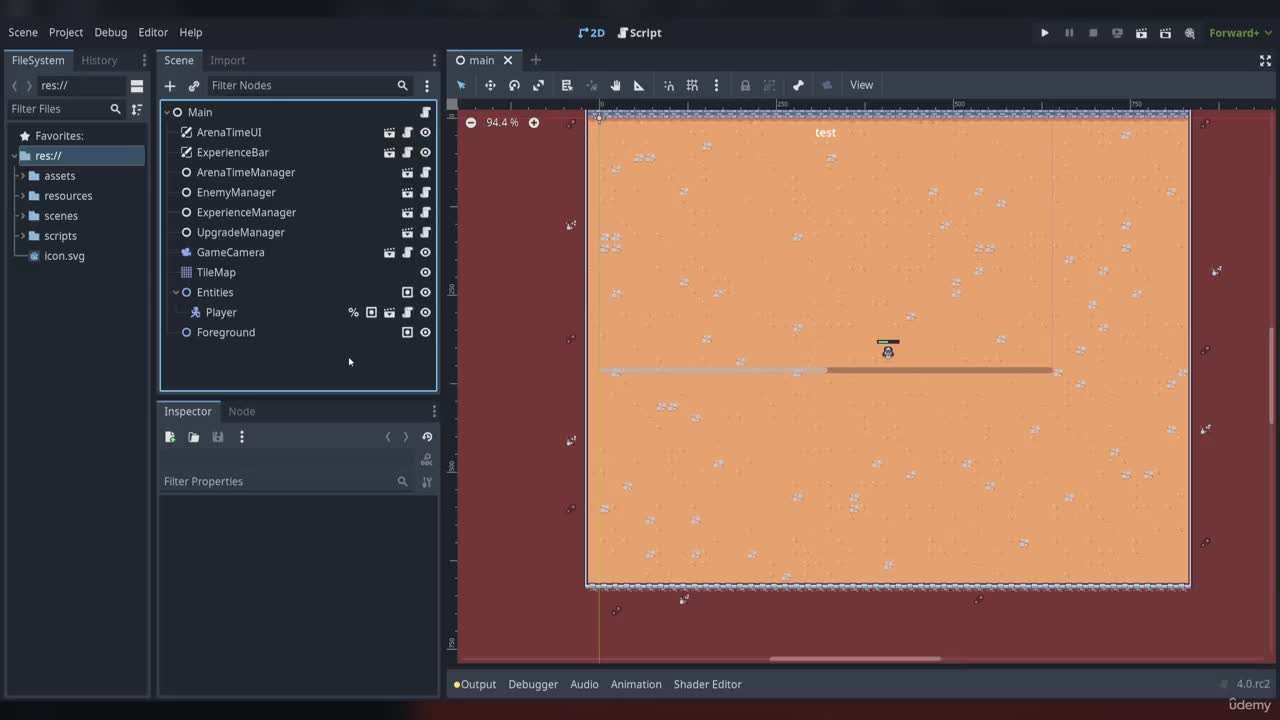The image size is (1280, 720).
Task: Open Scene dock three-dot options
Action: point(427,86)
